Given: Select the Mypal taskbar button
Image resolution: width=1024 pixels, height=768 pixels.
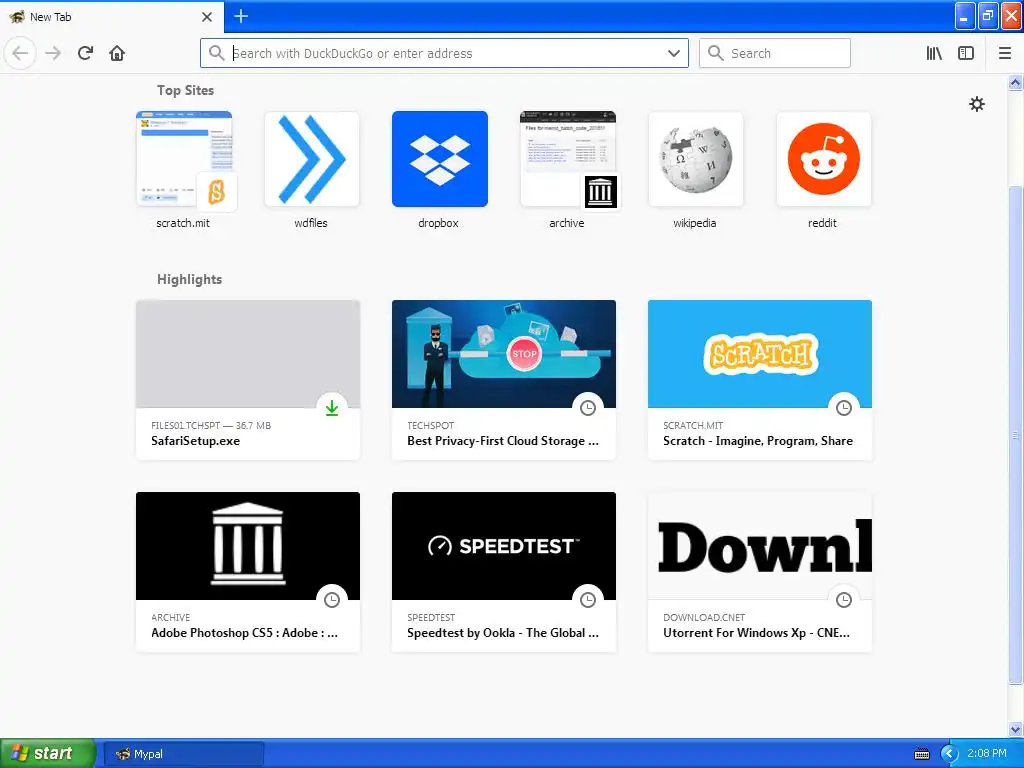Looking at the screenshot, I should click(184, 754).
